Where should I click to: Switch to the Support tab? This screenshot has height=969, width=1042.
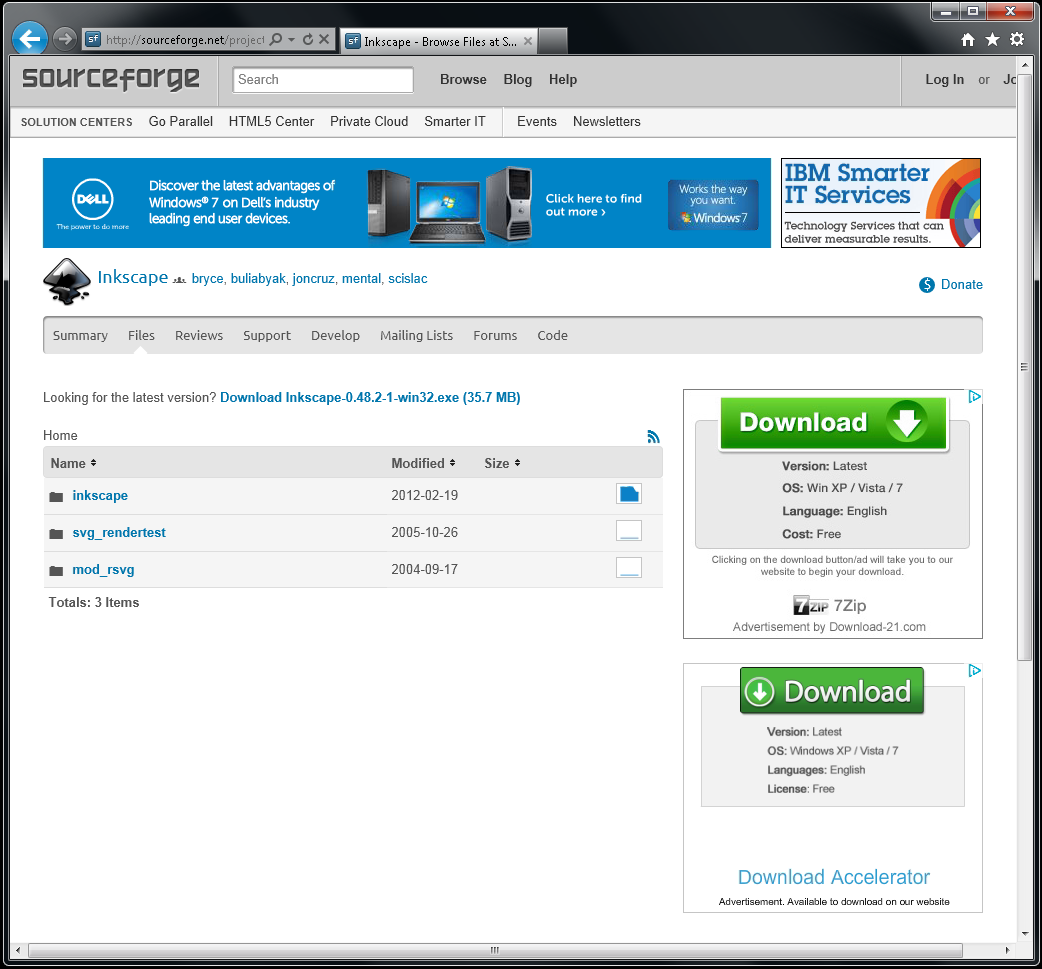click(x=266, y=336)
